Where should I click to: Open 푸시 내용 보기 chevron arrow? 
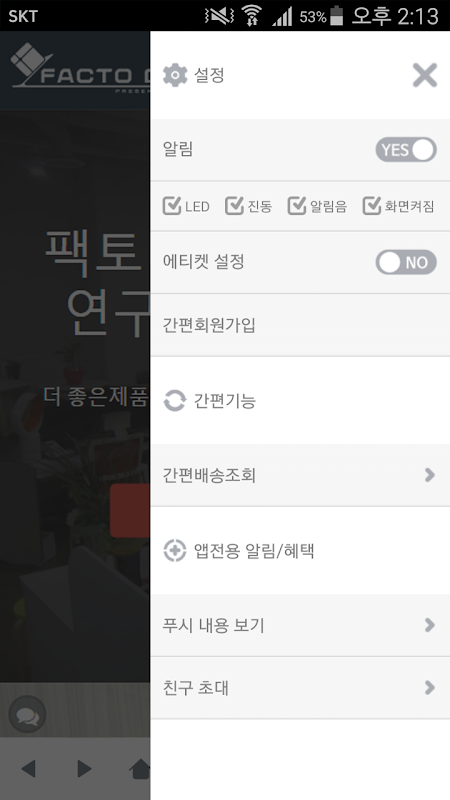coord(430,625)
